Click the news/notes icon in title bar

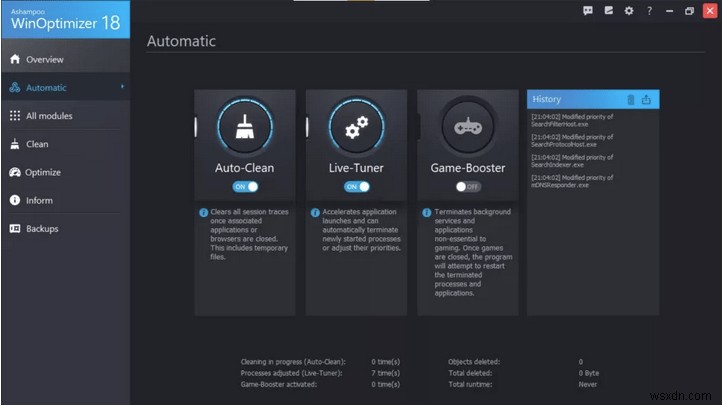click(609, 11)
